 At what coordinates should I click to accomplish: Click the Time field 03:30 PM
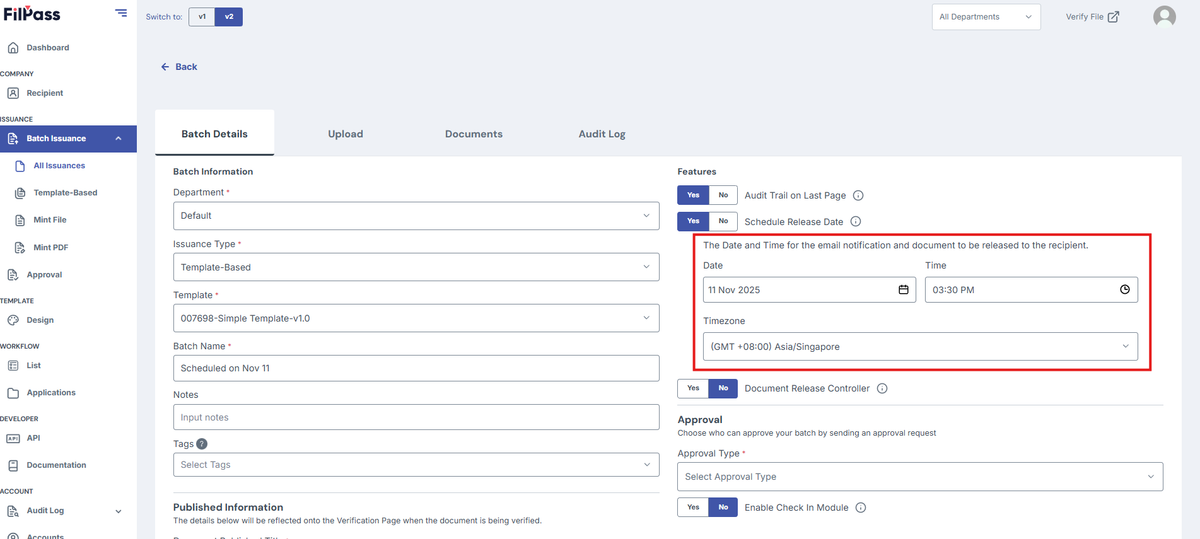[x=1031, y=289]
